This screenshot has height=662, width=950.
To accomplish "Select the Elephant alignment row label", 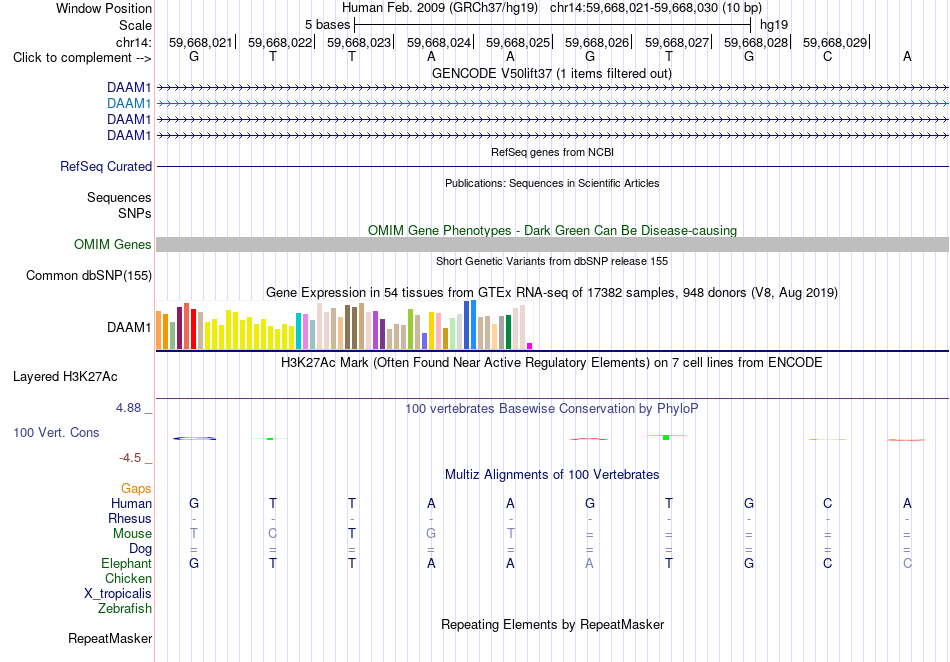I will click(126, 563).
